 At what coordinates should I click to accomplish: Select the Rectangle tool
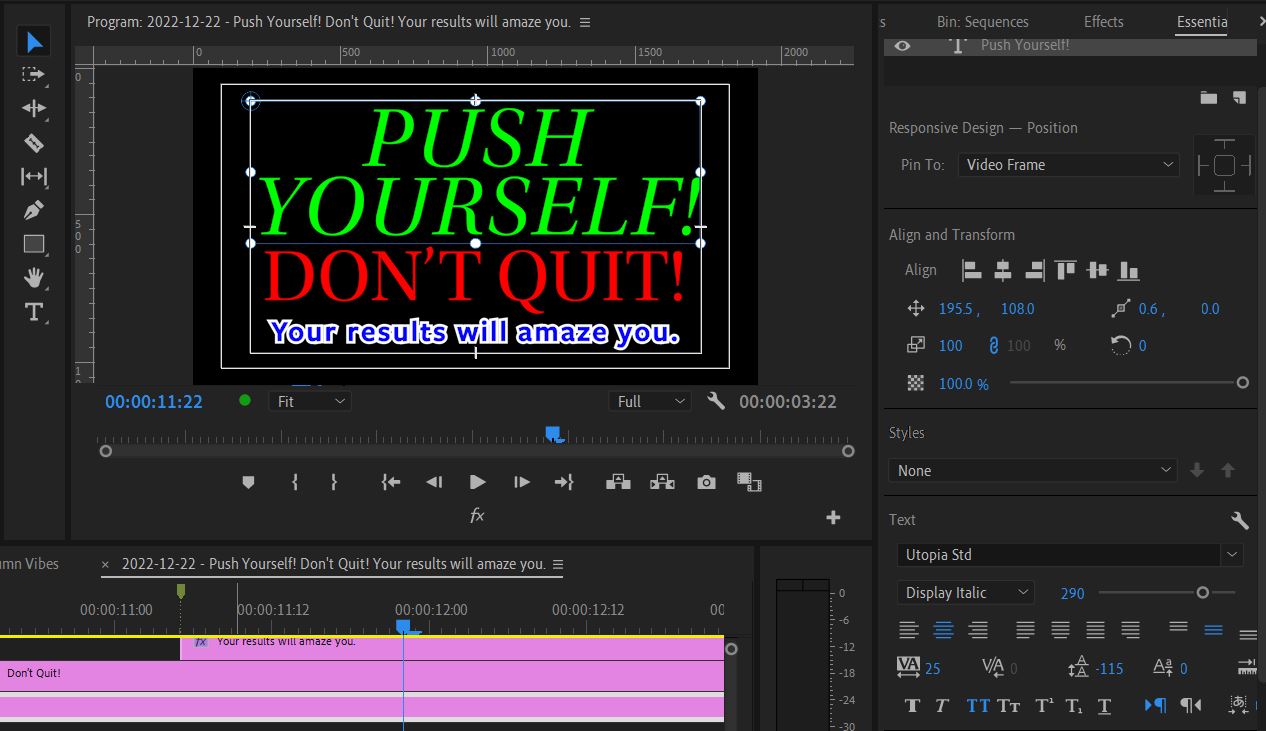click(x=34, y=244)
